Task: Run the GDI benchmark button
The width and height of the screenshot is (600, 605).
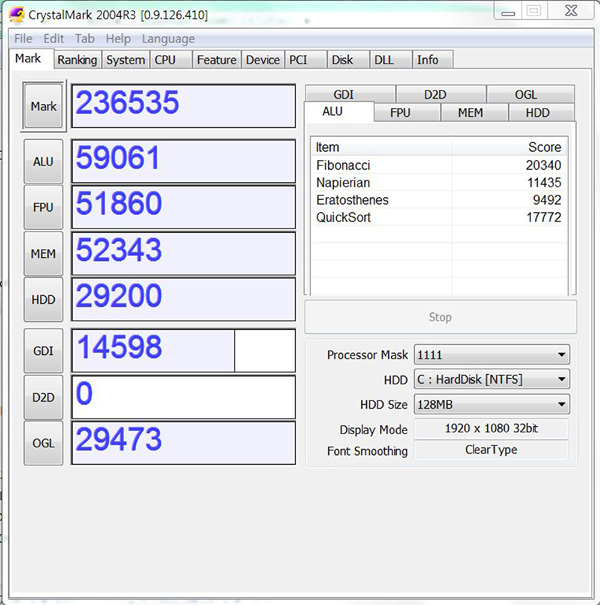Action: tap(43, 351)
